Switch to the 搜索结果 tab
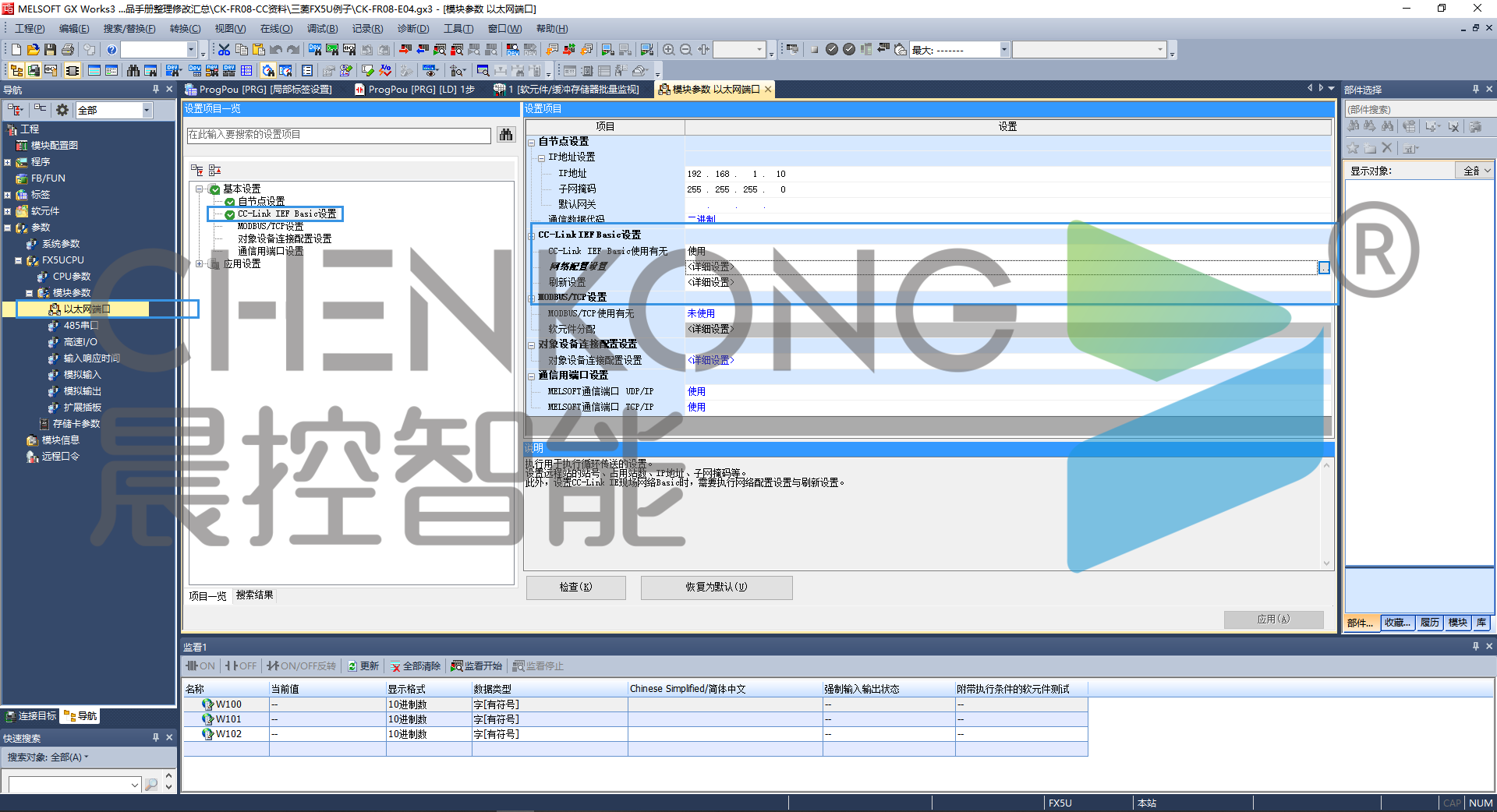1497x812 pixels. click(254, 595)
